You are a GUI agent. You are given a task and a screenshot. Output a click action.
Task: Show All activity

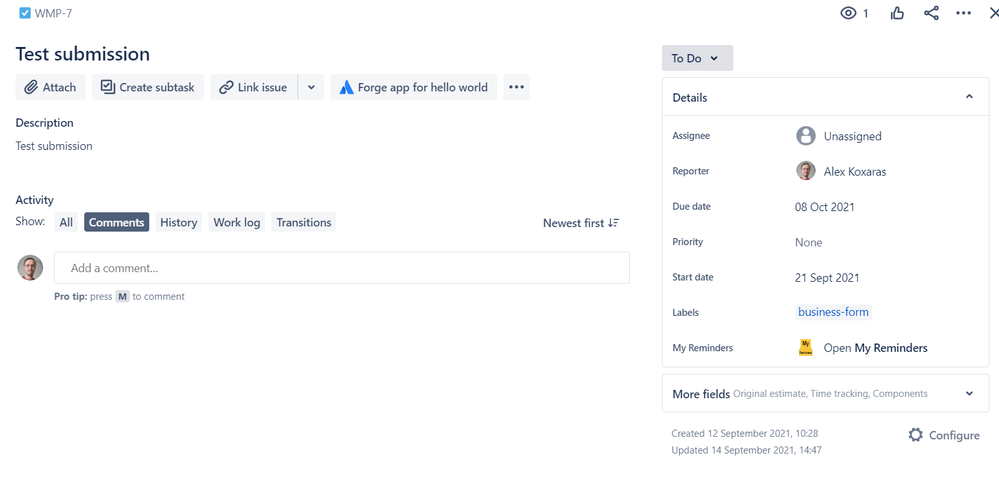click(x=66, y=222)
